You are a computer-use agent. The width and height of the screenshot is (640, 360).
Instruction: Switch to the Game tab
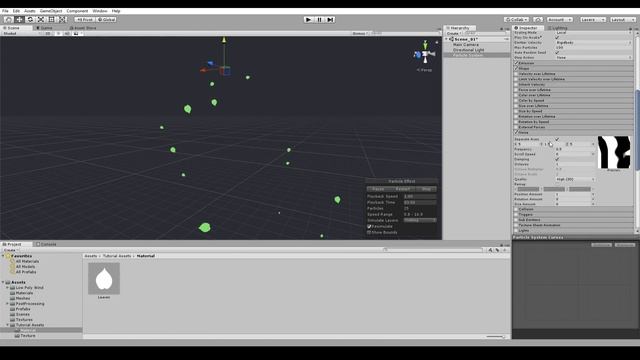pos(44,28)
